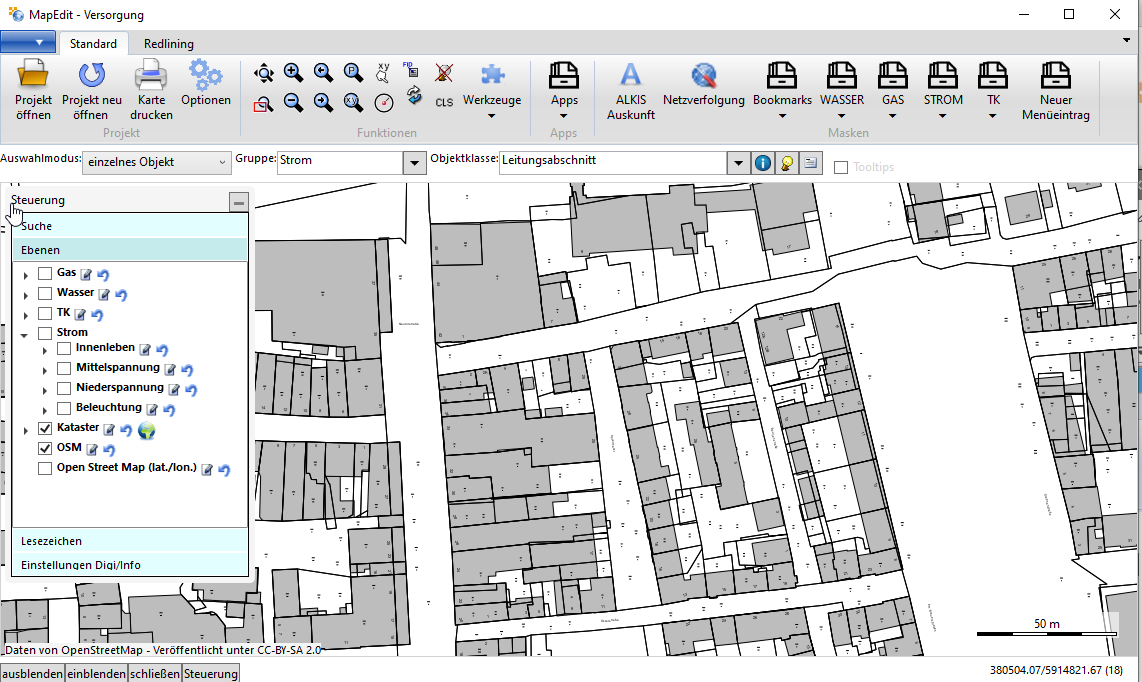Click the schließen button at the bottom
This screenshot has width=1142, height=682.
[x=154, y=673]
